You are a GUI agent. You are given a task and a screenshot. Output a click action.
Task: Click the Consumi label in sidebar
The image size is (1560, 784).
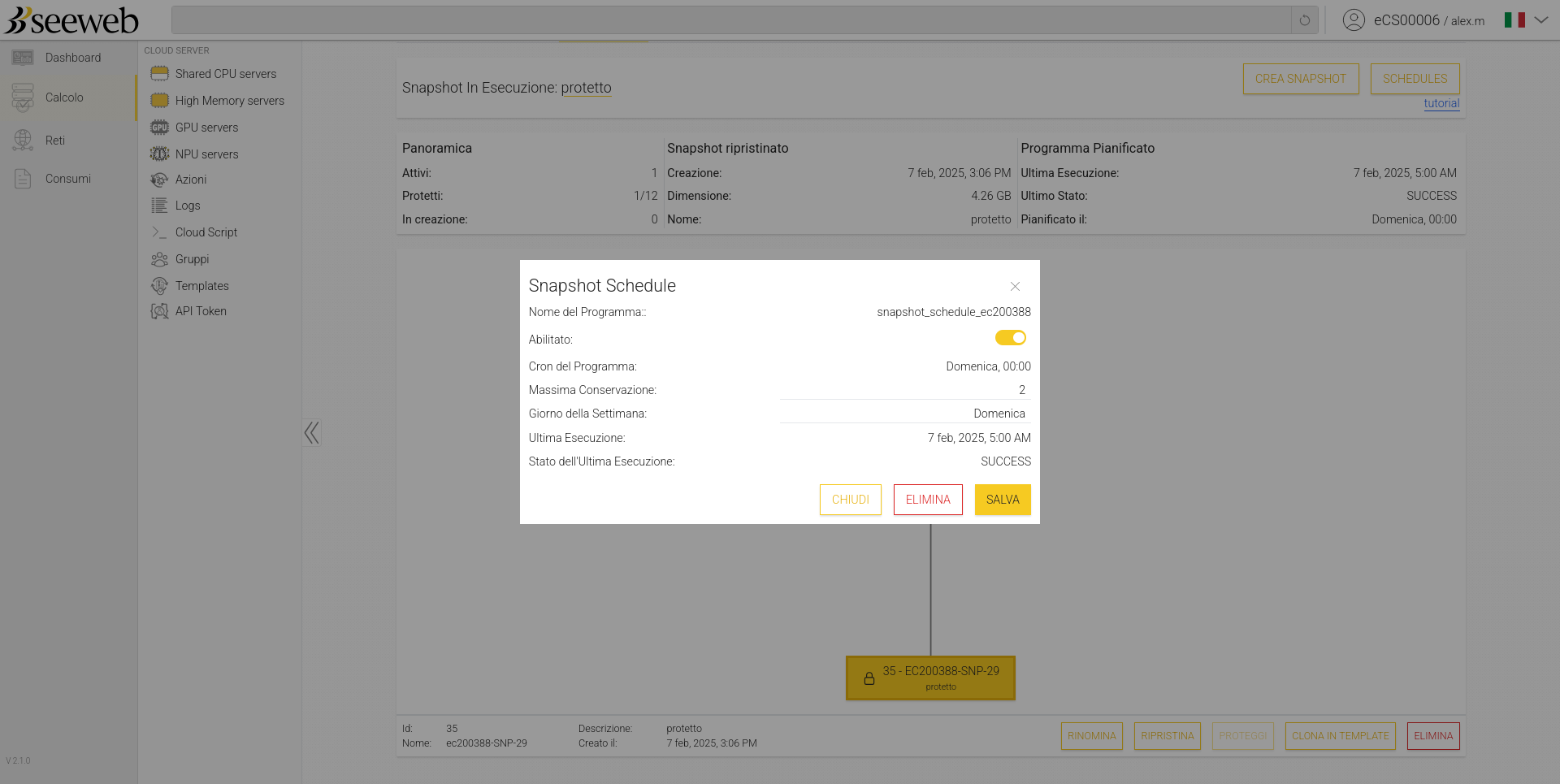[x=68, y=179]
